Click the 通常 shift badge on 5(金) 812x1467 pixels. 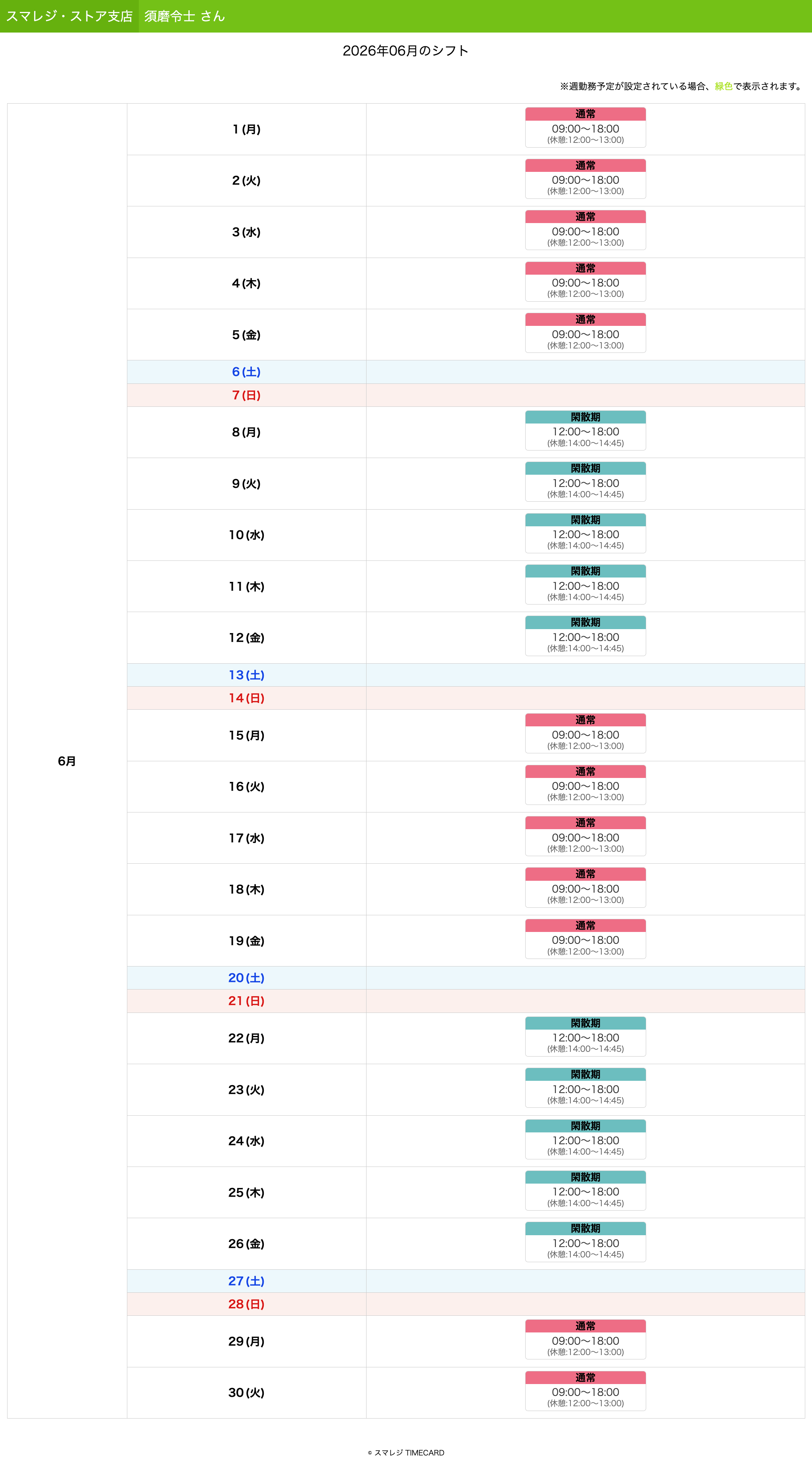(x=585, y=320)
